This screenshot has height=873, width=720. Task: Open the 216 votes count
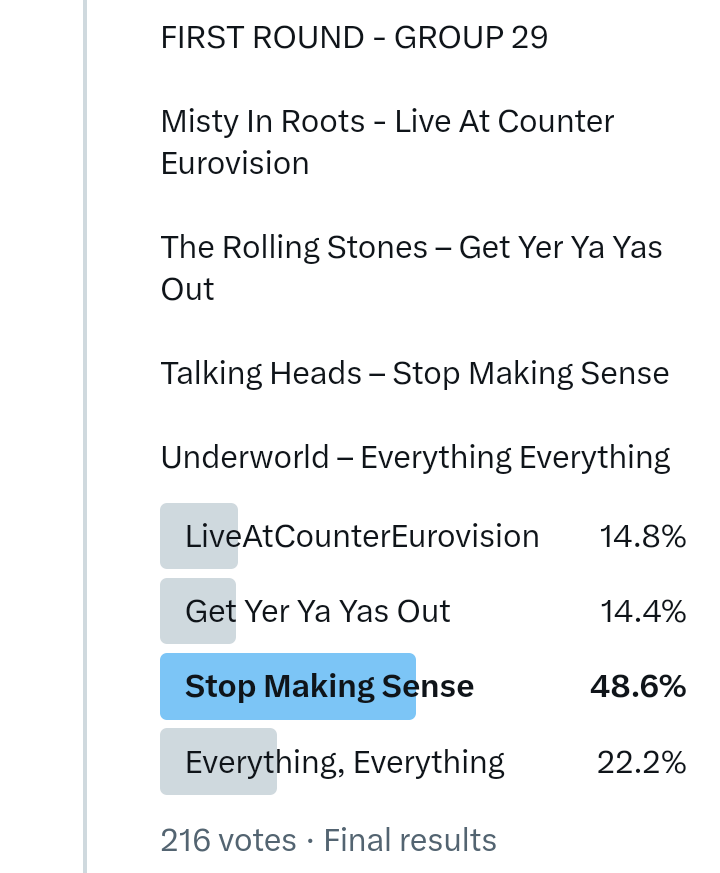coord(228,840)
